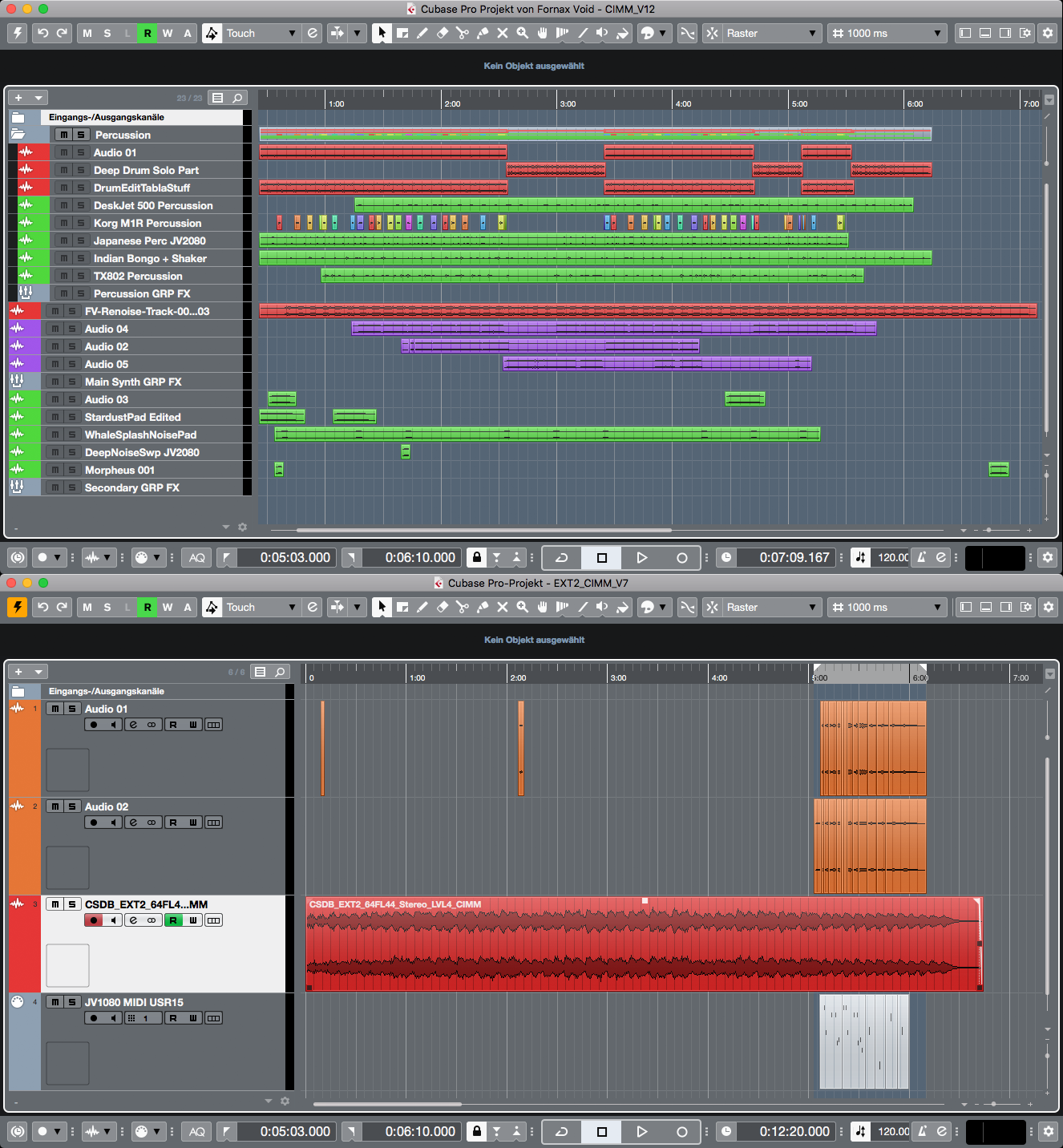Click Constrain Delay Compensation lightning icon in bottom window

18,607
